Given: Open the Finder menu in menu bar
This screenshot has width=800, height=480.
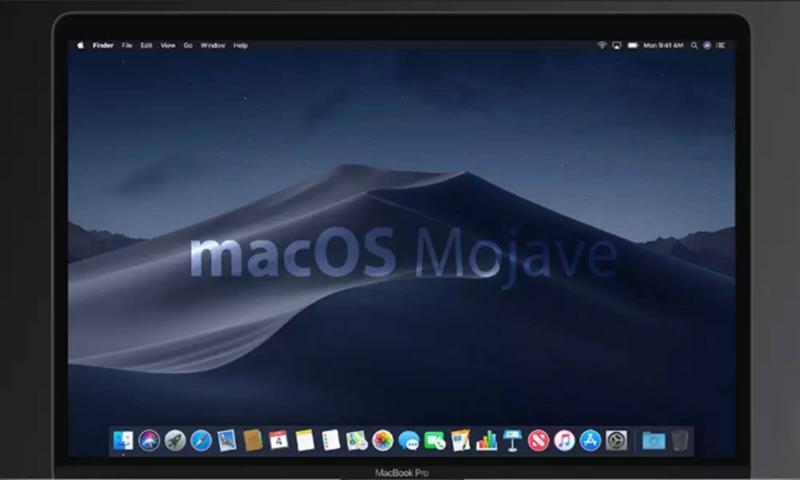Looking at the screenshot, I should pos(103,45).
